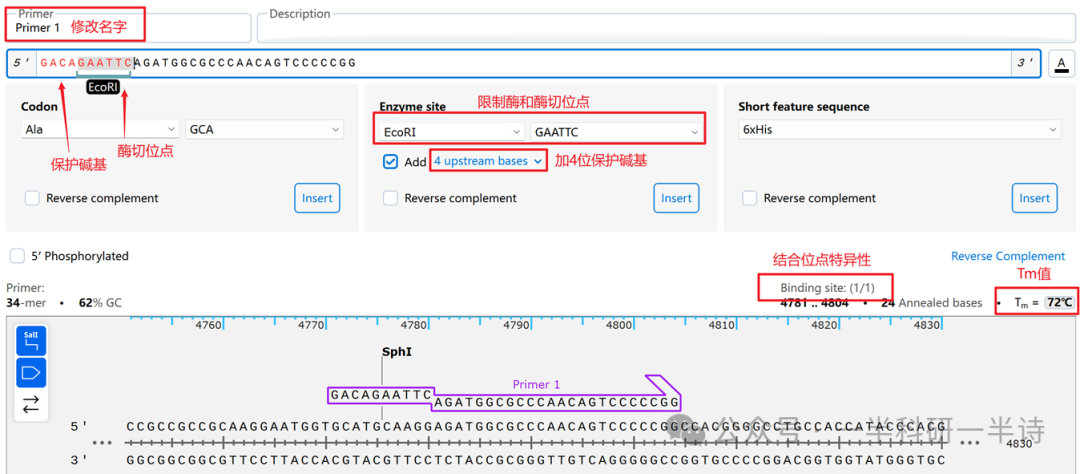Open the GCA codon dropdown
Viewport: 1080px width, 474px height.
(264, 129)
